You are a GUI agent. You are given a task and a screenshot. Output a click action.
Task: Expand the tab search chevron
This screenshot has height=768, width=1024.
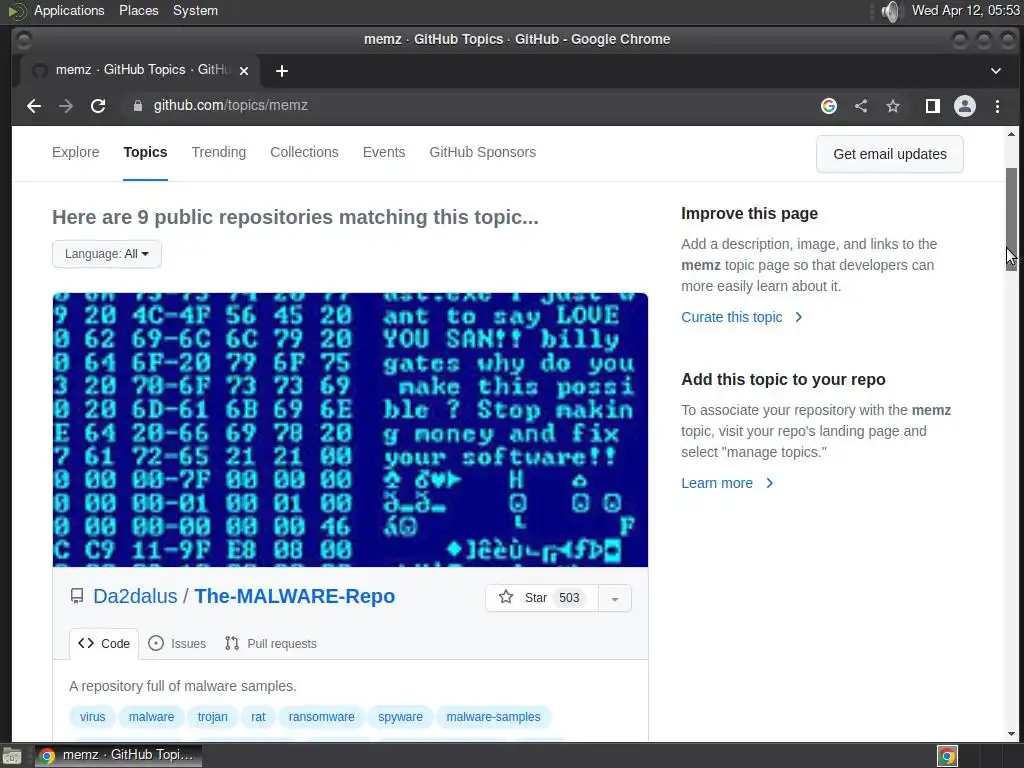tap(996, 71)
